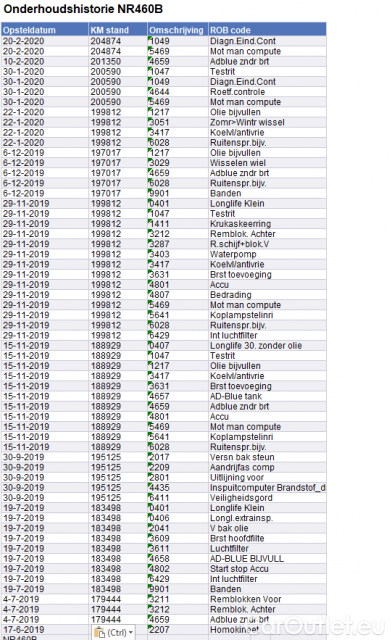The image size is (392, 640).
Task: Click the Paste Options clipboard icon
Action: [x=99, y=633]
